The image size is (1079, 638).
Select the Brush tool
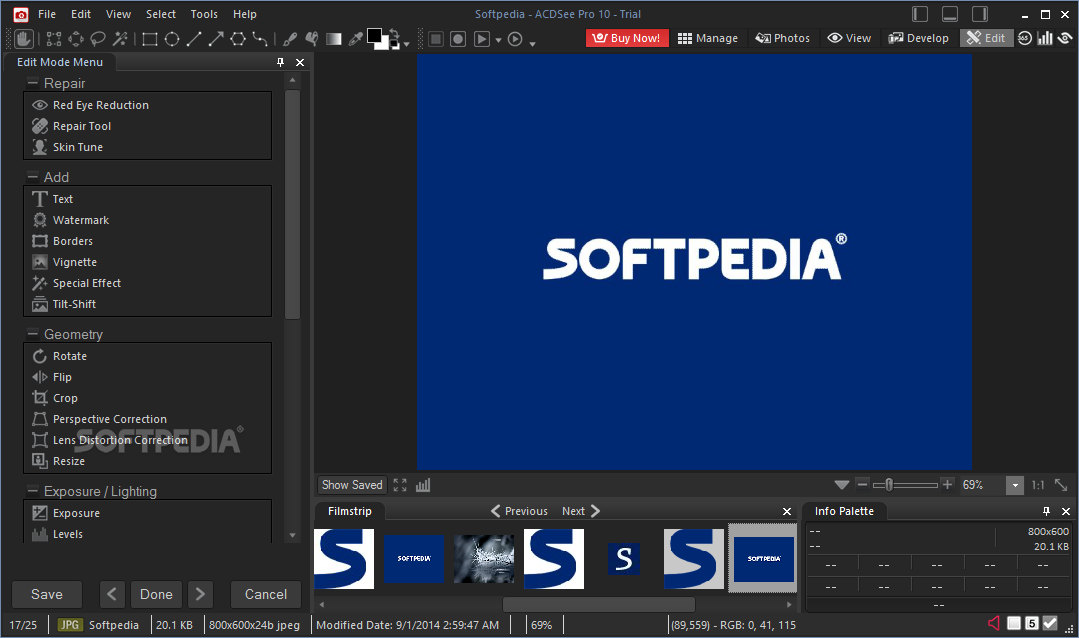(x=290, y=39)
